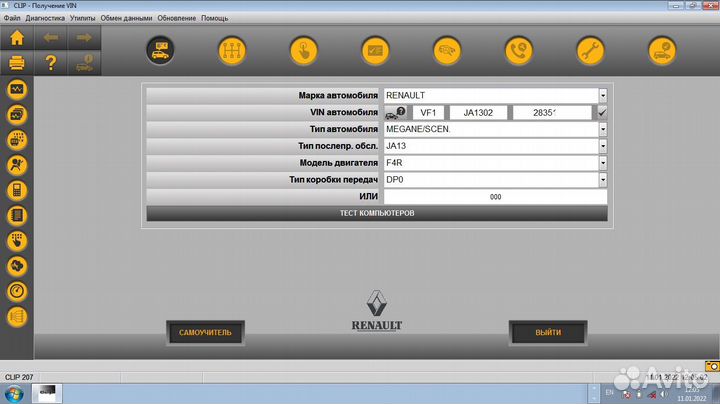The image size is (720, 404).
Task: Open the airbag person icon in sidebar
Action: click(x=17, y=165)
